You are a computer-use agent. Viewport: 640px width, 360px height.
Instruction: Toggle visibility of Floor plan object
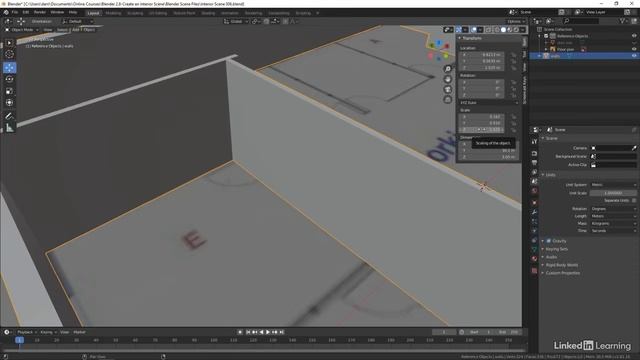[634, 49]
